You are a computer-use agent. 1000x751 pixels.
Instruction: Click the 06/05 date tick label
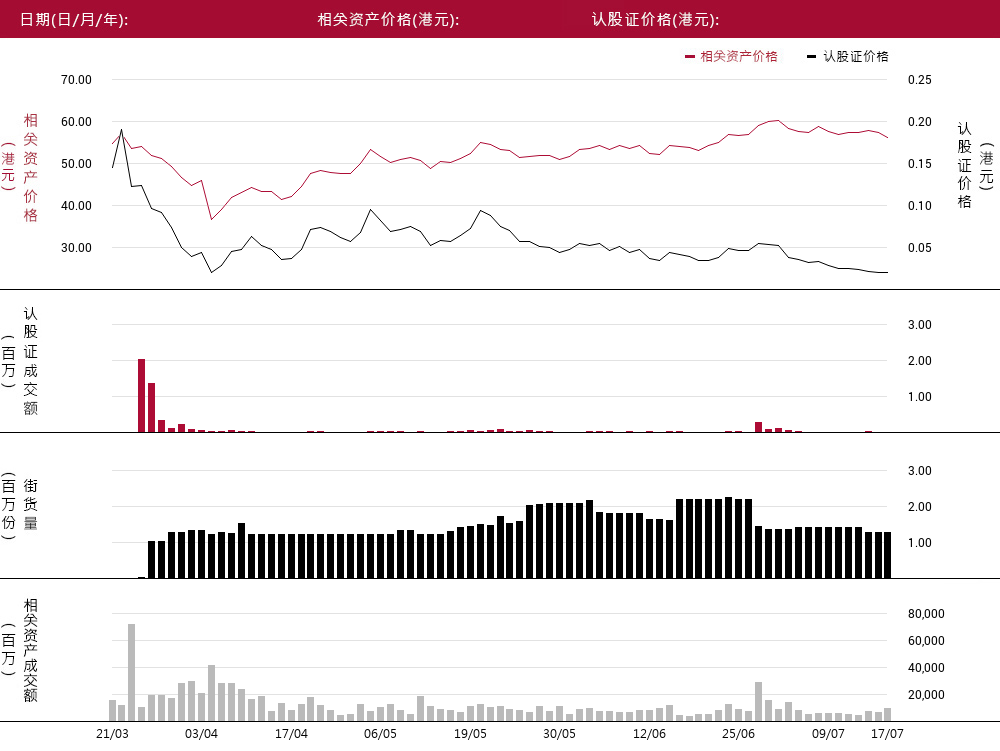point(381,734)
